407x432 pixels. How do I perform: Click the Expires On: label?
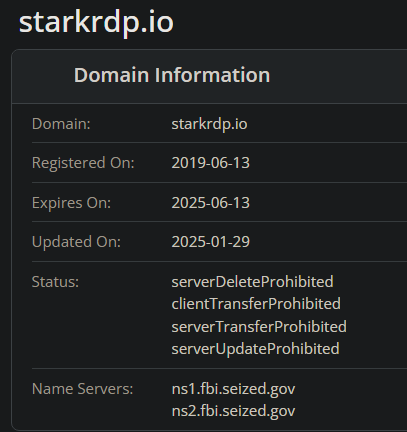click(71, 203)
